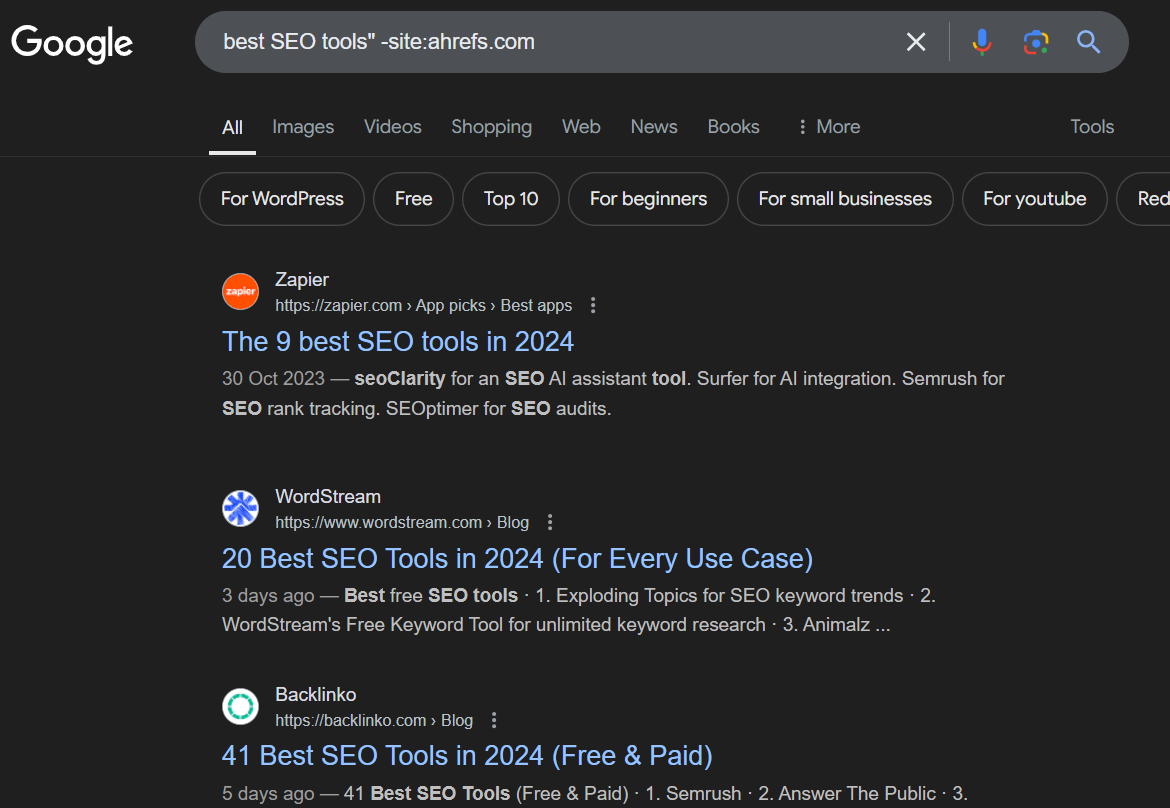Click the Zapier favicon icon
This screenshot has height=808, width=1170.
(x=240, y=291)
